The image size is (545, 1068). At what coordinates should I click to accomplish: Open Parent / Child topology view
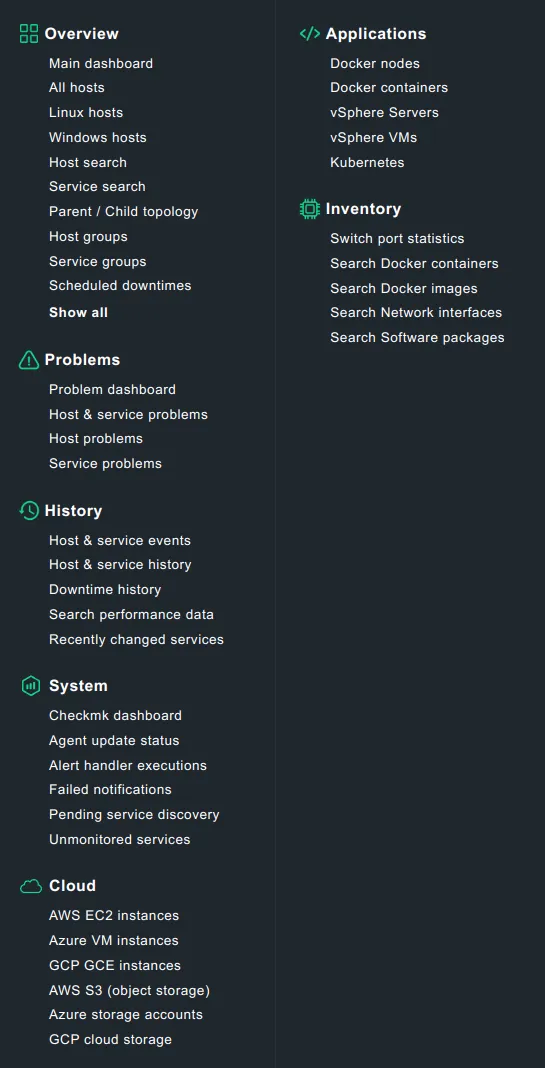(x=123, y=212)
